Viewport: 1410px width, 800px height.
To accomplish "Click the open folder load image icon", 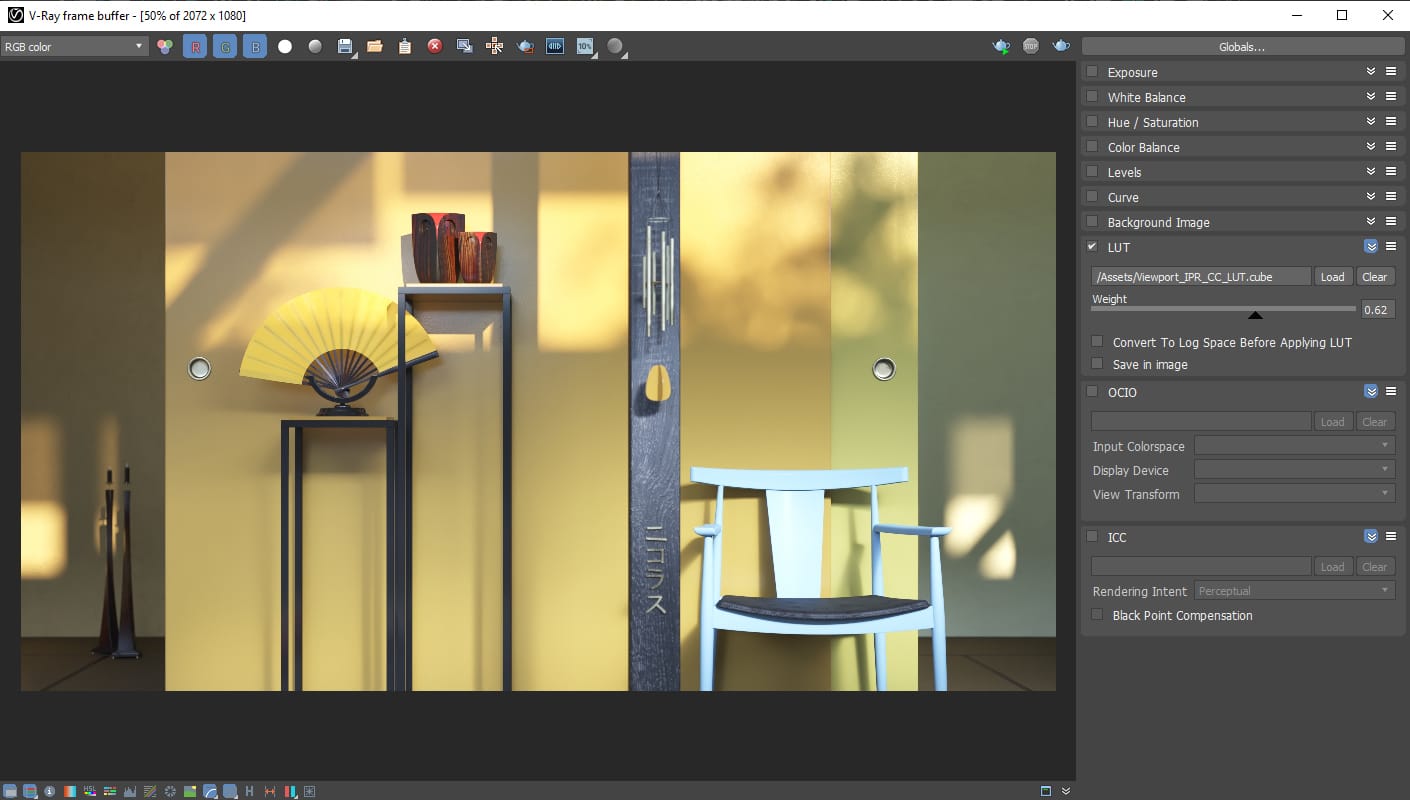I will pos(375,46).
